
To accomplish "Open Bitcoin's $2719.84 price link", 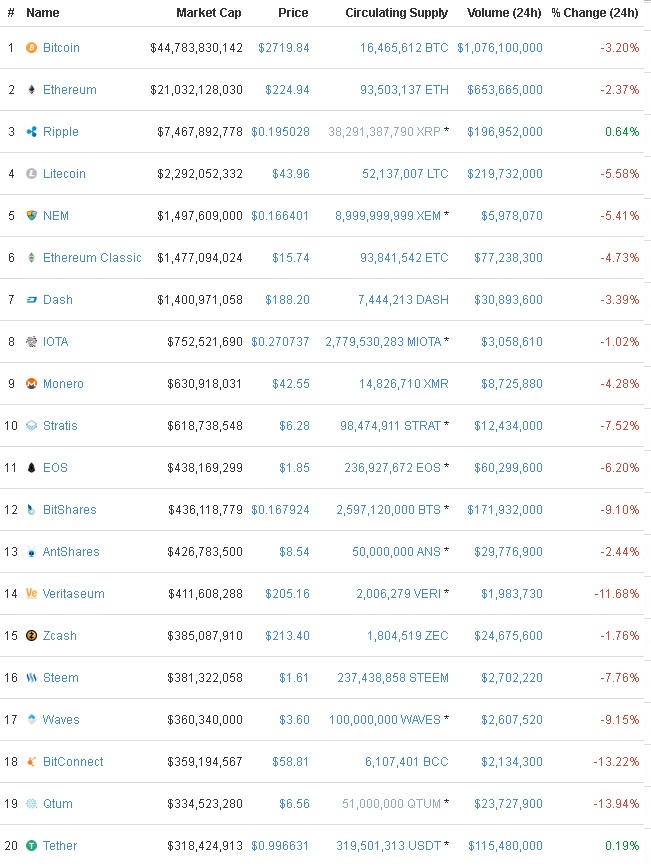I will [283, 47].
